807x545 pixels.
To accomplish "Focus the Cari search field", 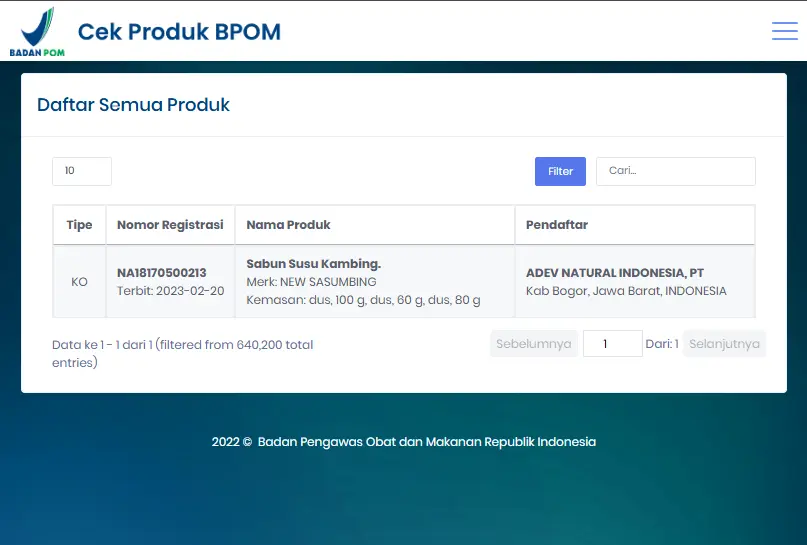I will click(675, 171).
